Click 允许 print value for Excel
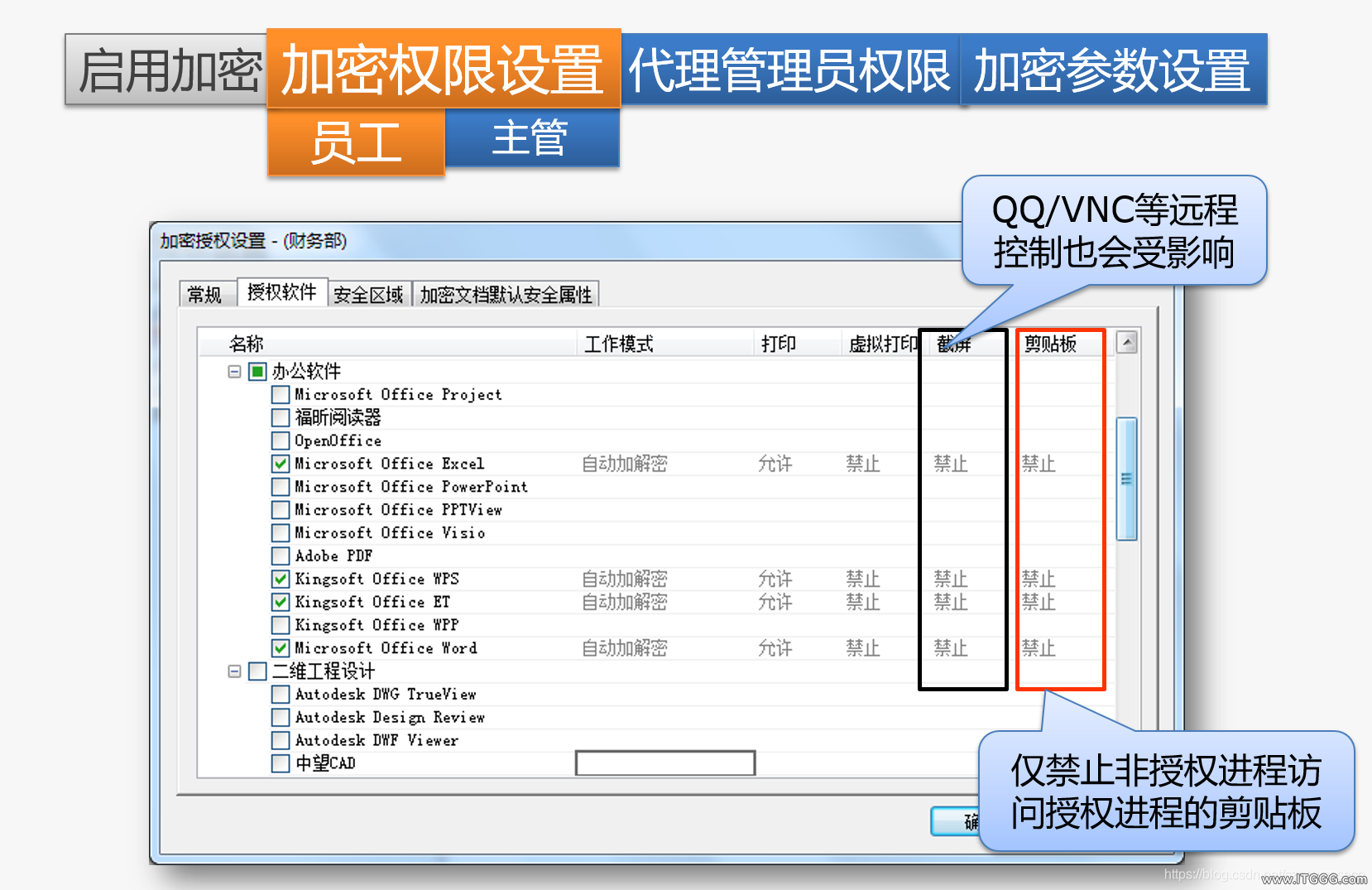 point(775,464)
